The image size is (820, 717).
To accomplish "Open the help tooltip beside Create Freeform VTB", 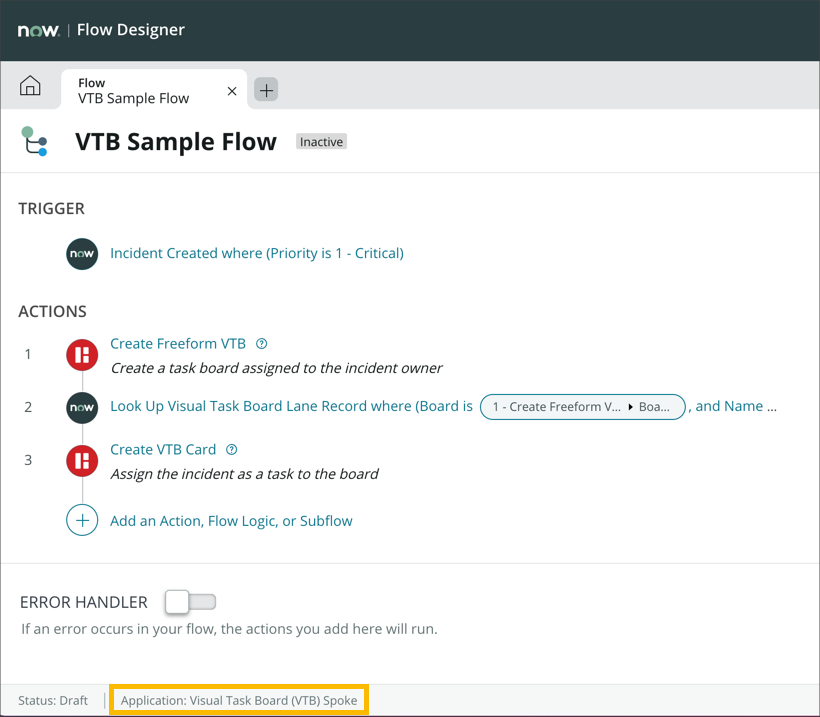I will click(260, 343).
